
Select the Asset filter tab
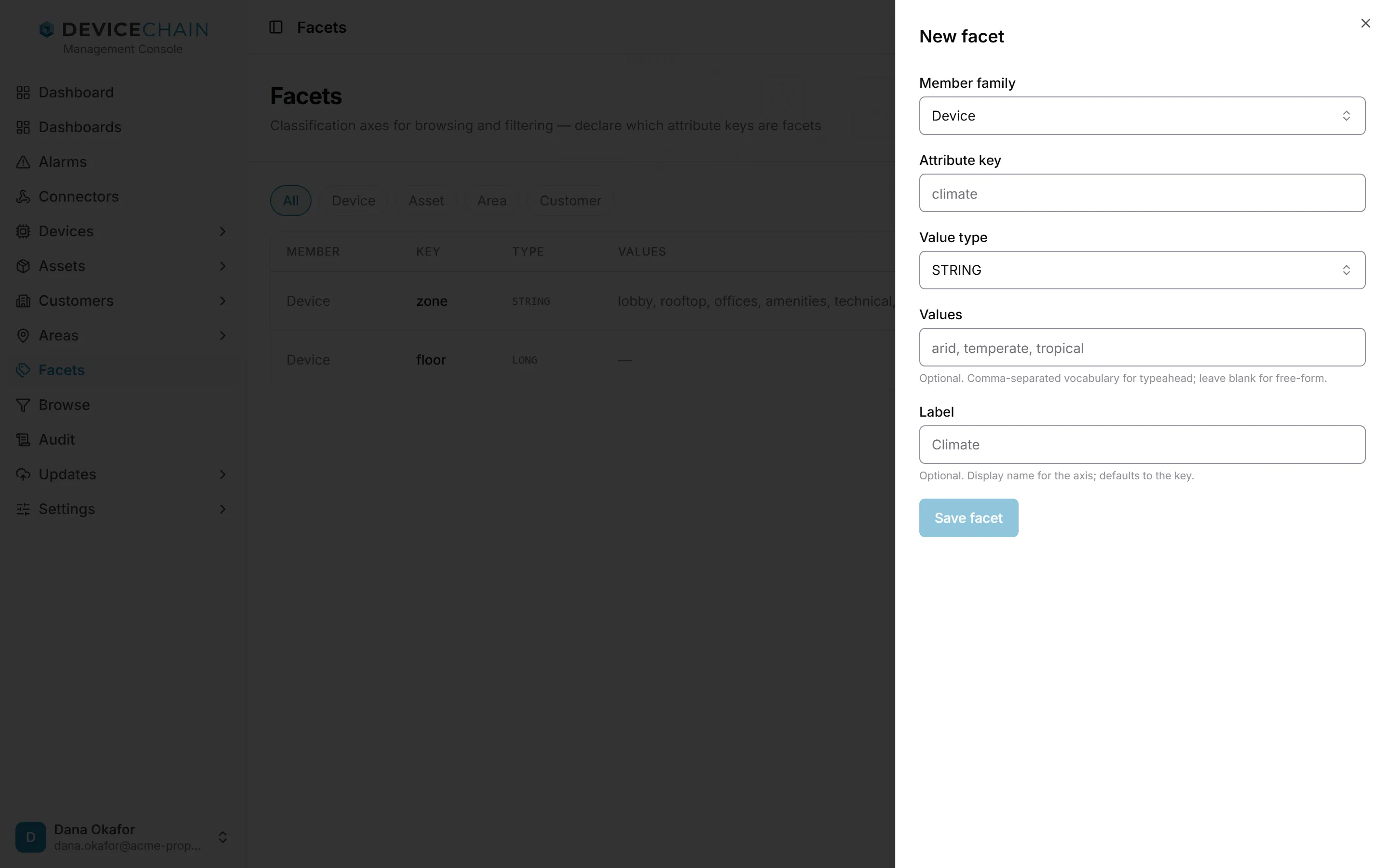(x=426, y=201)
